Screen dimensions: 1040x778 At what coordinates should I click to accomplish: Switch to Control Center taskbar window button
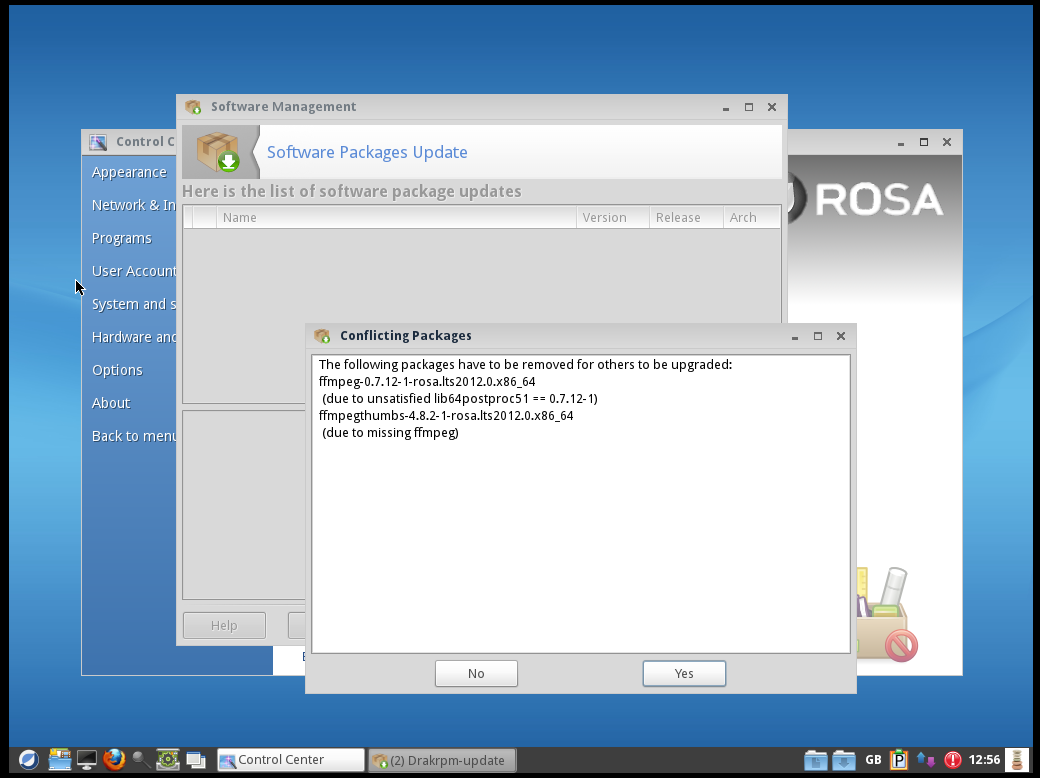click(x=291, y=760)
